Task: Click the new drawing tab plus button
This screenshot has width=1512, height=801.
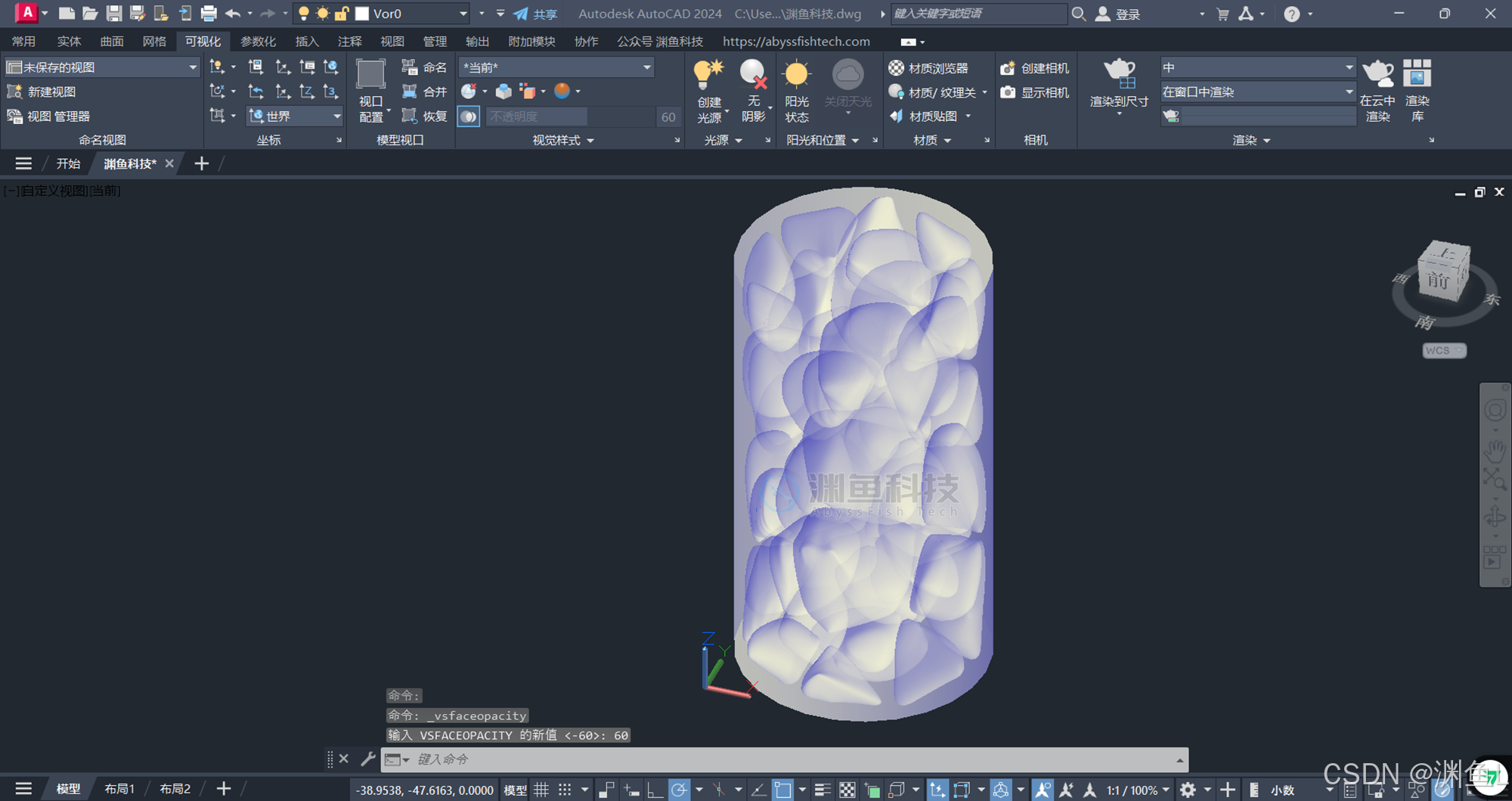Action: [201, 163]
